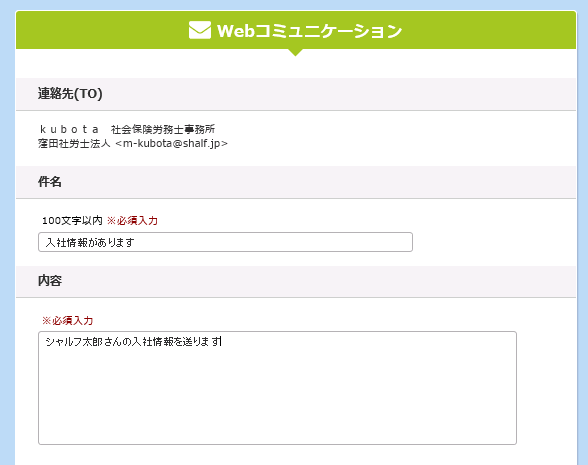Viewport: 588px width, 465px height.
Task: Select the 内容 section heading
Action: pos(50,280)
